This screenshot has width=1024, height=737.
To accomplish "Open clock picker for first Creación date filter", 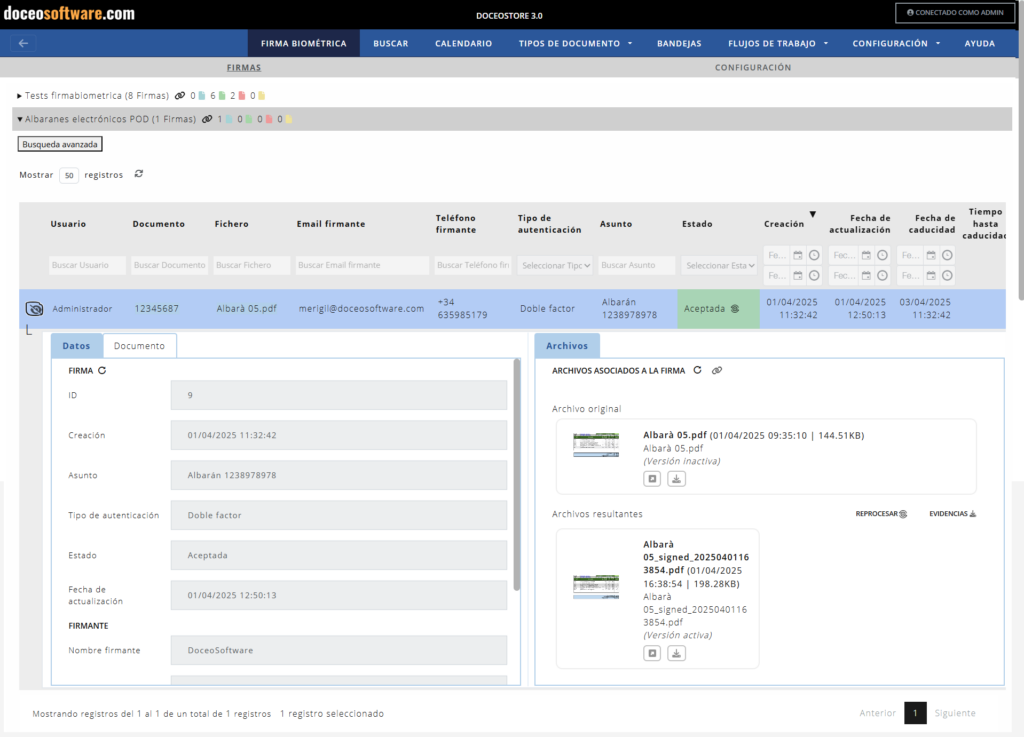I will 814,255.
